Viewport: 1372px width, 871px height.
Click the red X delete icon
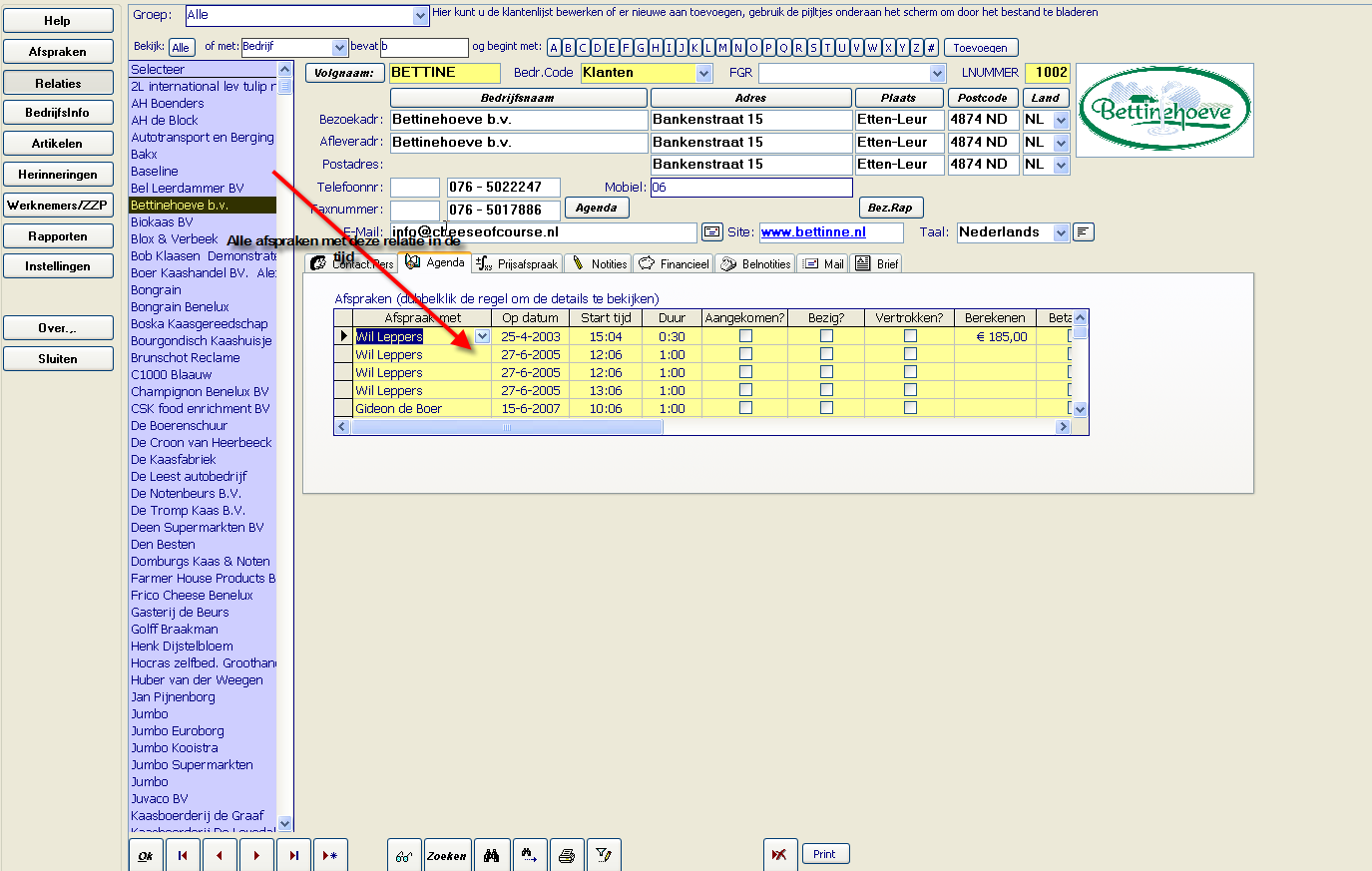780,856
